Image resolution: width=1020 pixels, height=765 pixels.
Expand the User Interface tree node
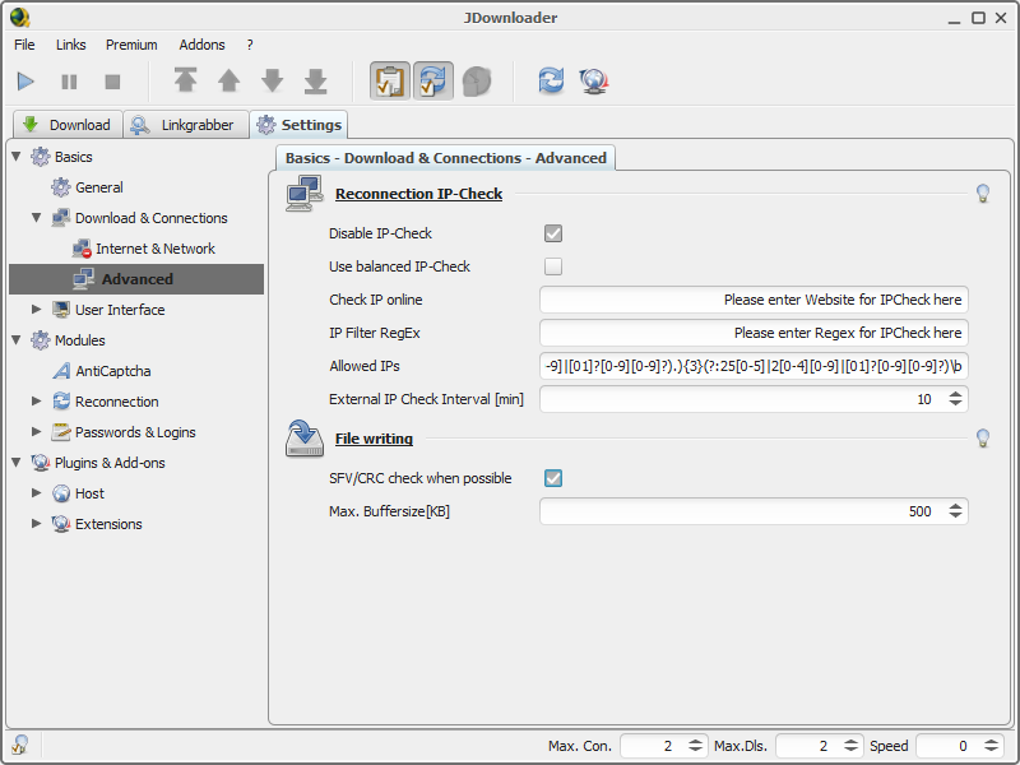pyautogui.click(x=37, y=310)
